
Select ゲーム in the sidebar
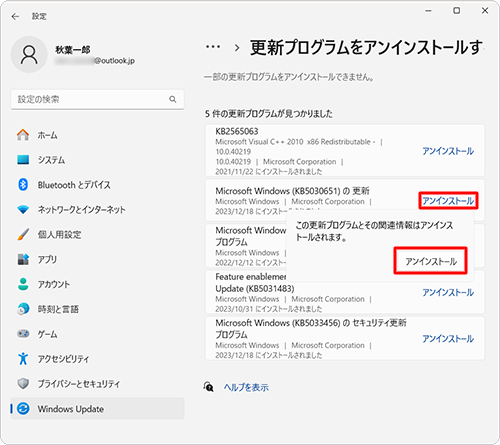(x=97, y=334)
